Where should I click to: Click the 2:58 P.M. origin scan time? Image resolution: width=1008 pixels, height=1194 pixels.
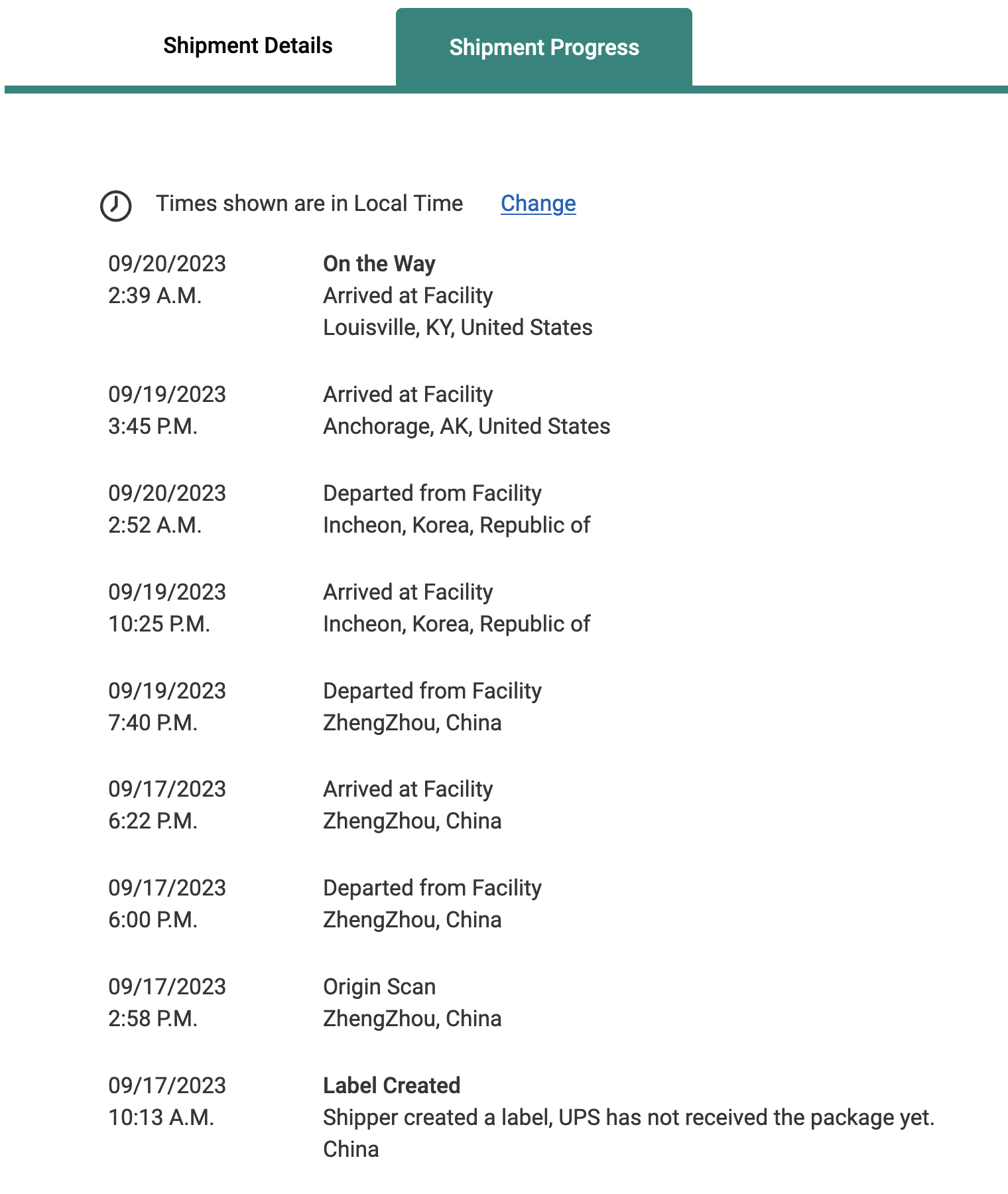click(153, 1019)
